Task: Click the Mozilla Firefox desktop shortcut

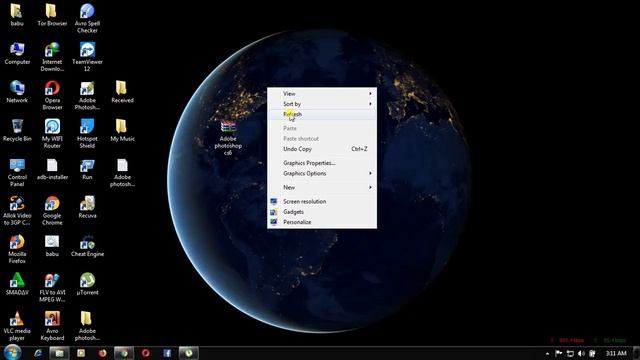Action: pos(17,249)
